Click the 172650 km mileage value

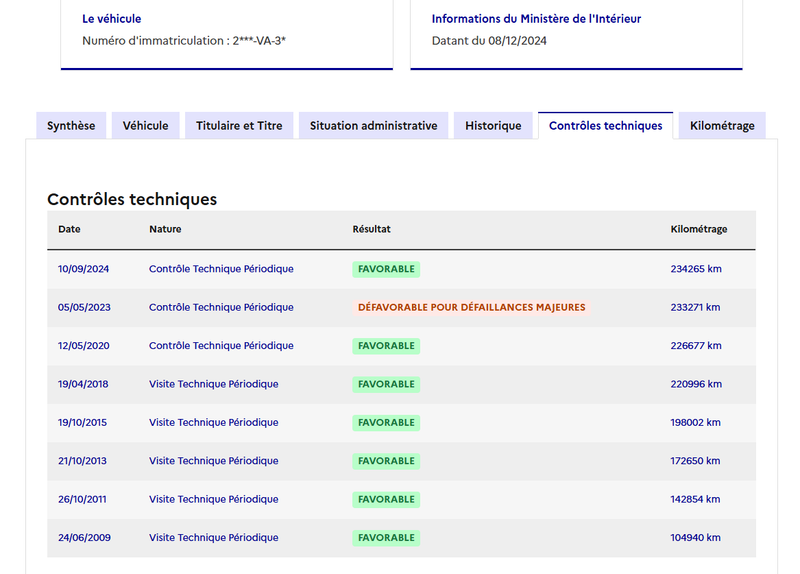[695, 461]
